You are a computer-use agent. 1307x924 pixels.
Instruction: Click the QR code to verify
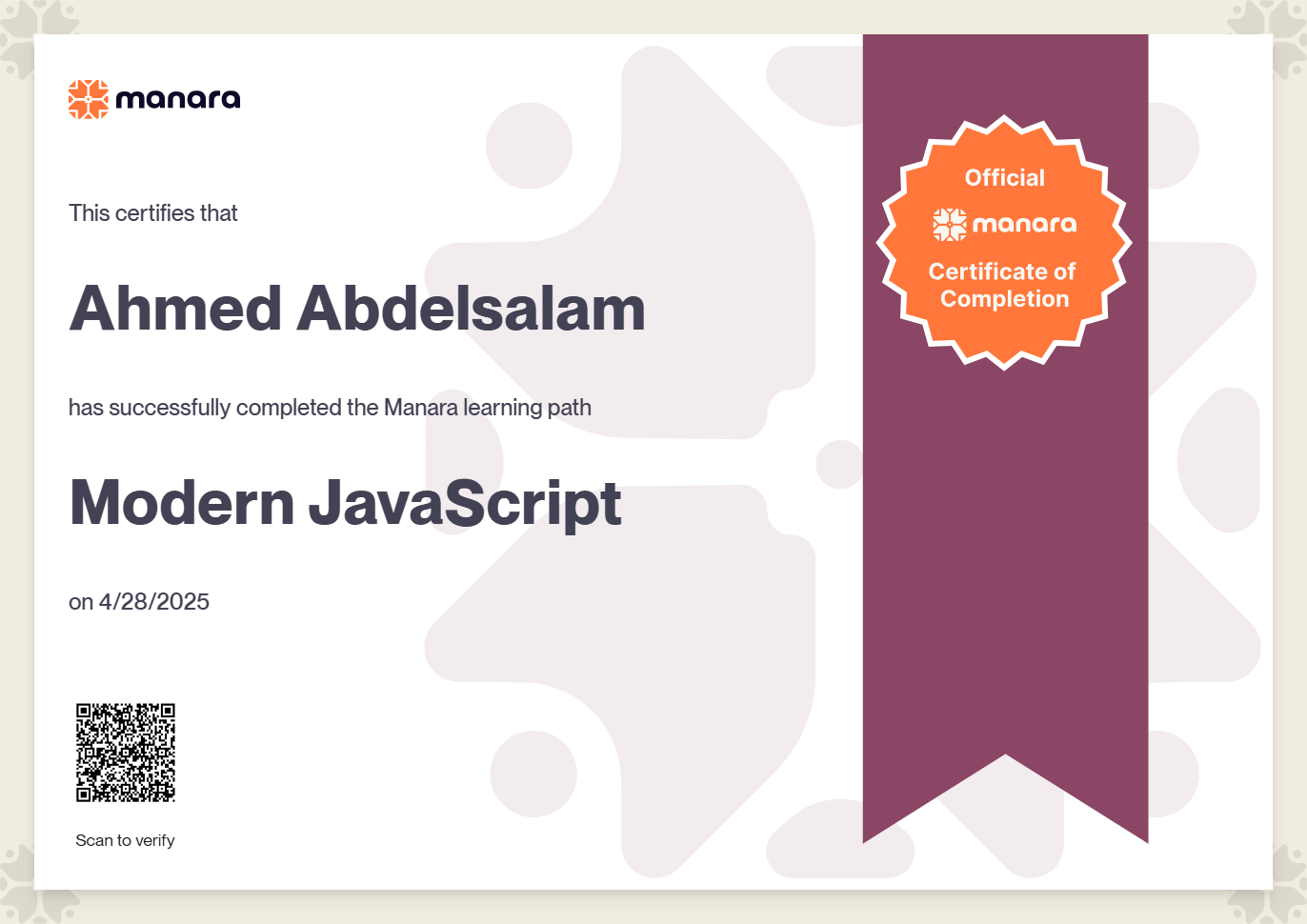pyautogui.click(x=126, y=753)
